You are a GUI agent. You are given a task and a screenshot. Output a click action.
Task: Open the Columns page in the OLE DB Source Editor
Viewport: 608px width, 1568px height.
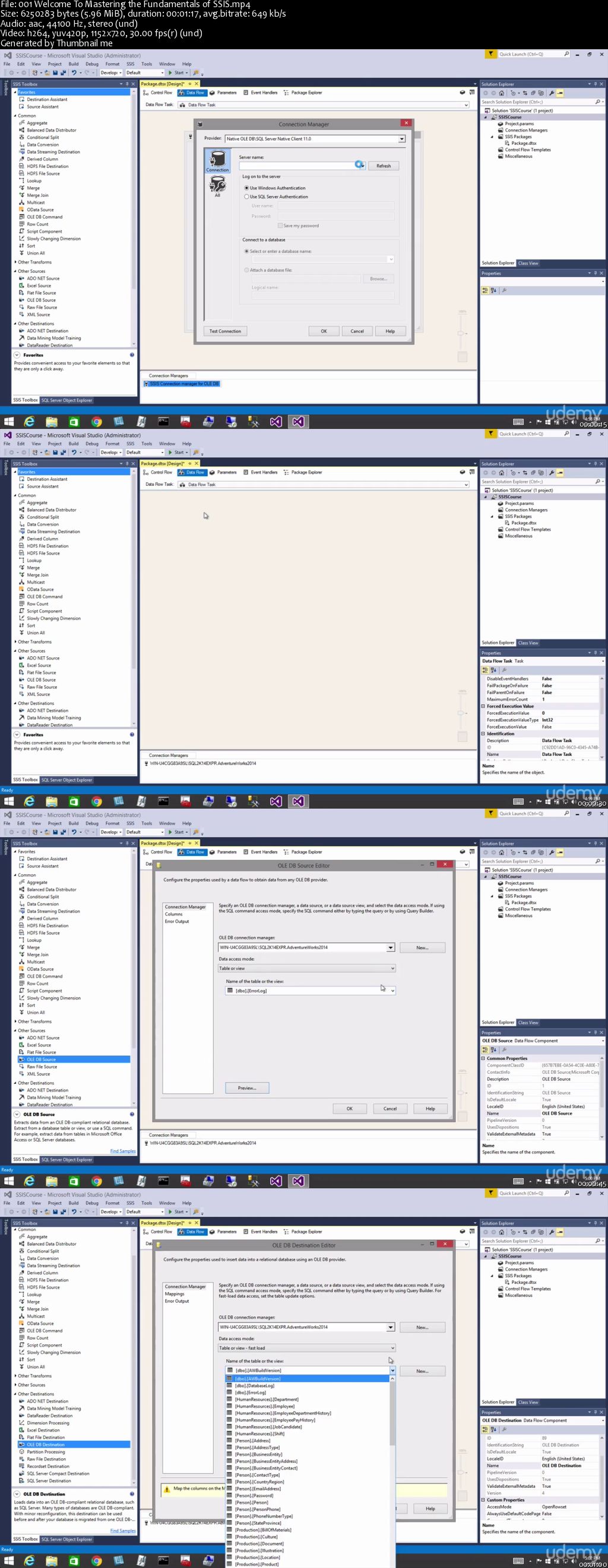tap(173, 914)
